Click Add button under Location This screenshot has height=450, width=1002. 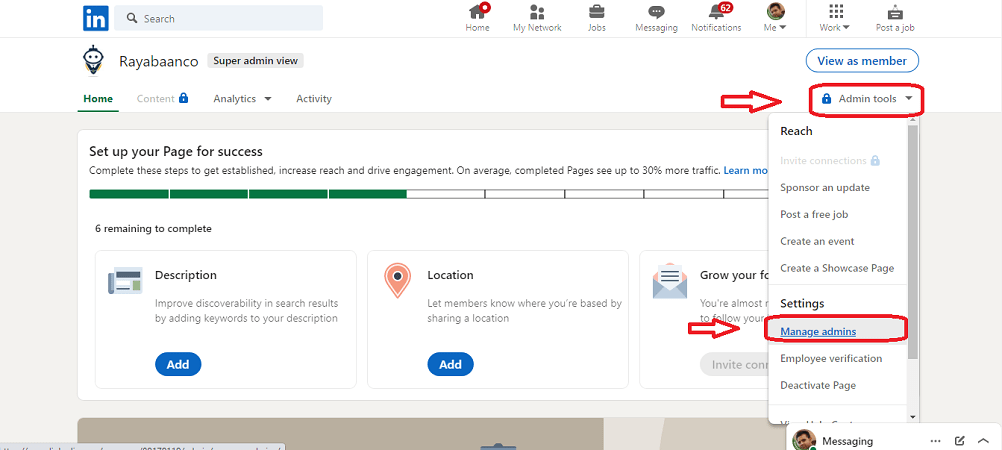click(451, 364)
